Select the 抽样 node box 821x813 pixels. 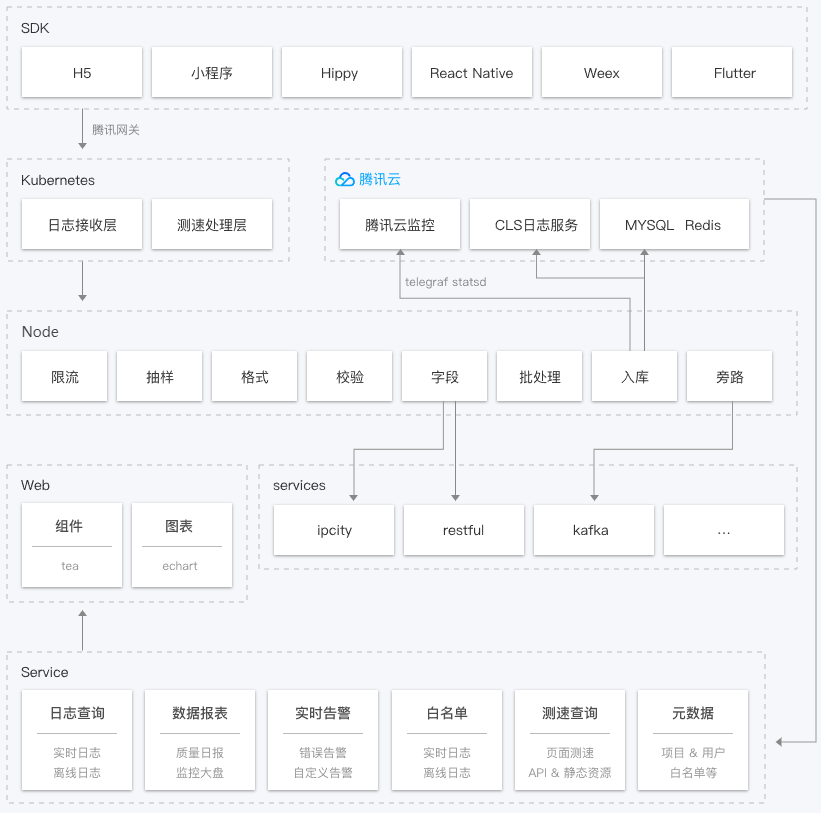[159, 376]
